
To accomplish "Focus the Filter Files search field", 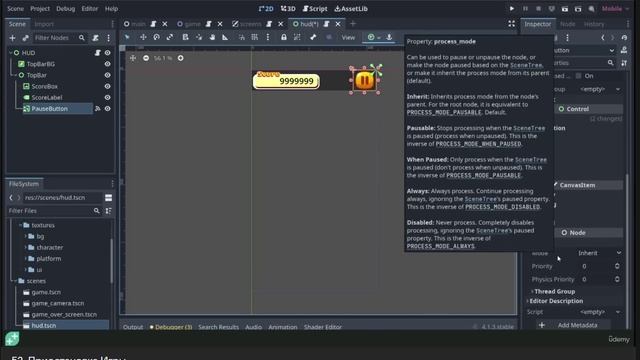I will pyautogui.click(x=54, y=211).
